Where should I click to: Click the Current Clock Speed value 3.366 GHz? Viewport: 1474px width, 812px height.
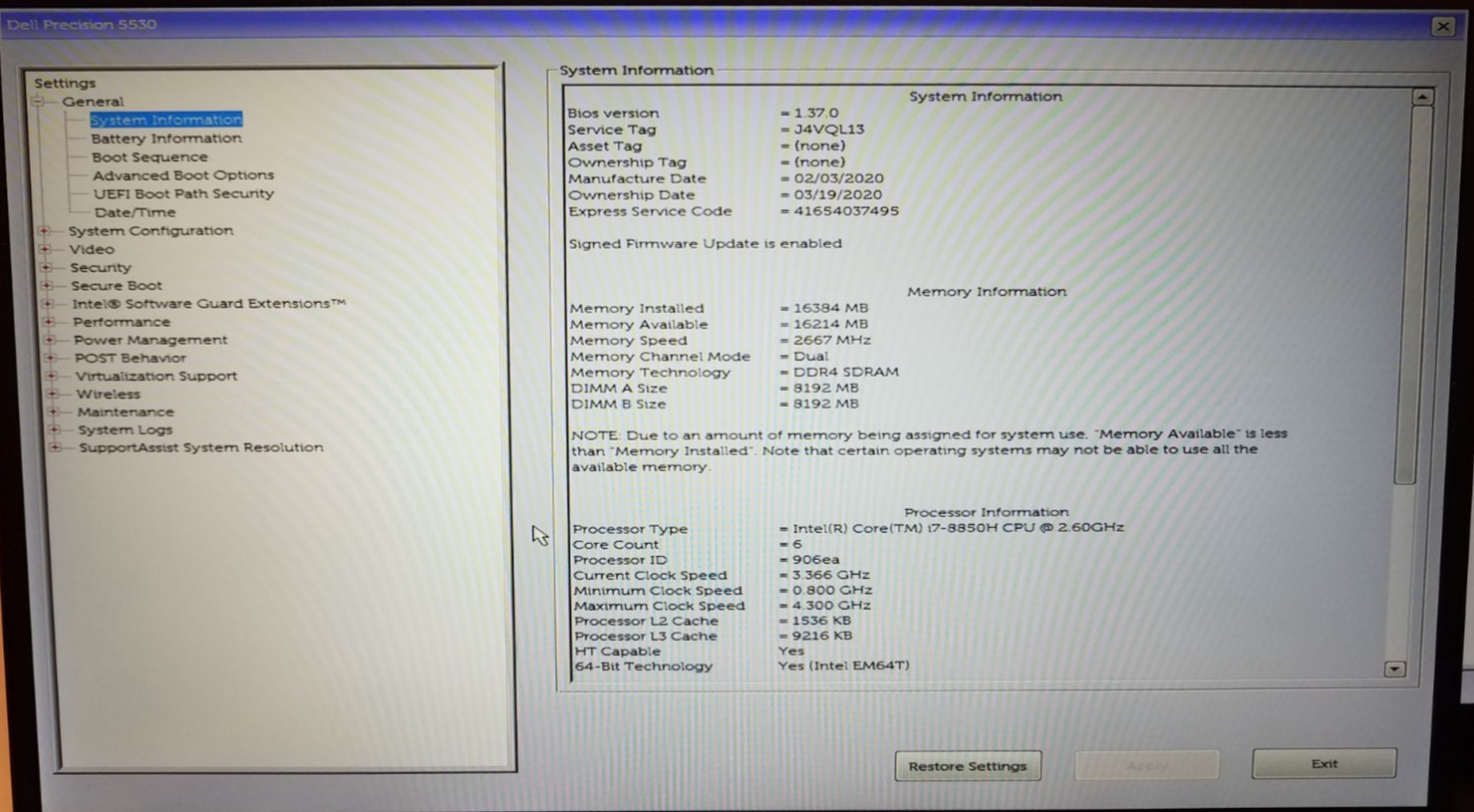831,575
